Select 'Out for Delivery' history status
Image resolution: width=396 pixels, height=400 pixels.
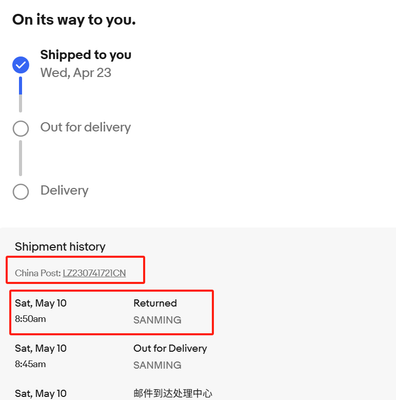coord(170,348)
